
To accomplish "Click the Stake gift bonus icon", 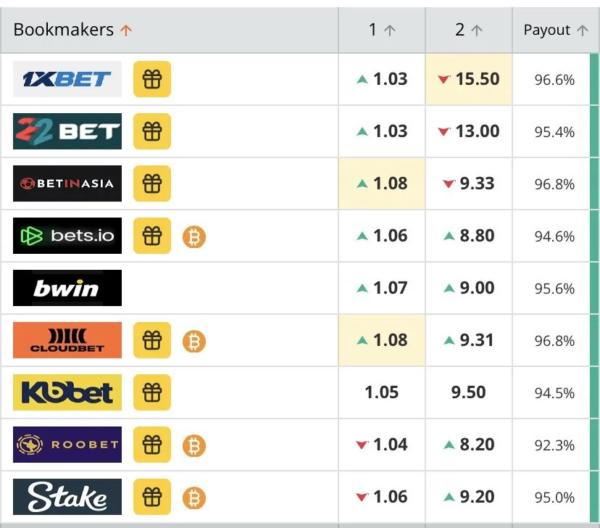I will [152, 497].
